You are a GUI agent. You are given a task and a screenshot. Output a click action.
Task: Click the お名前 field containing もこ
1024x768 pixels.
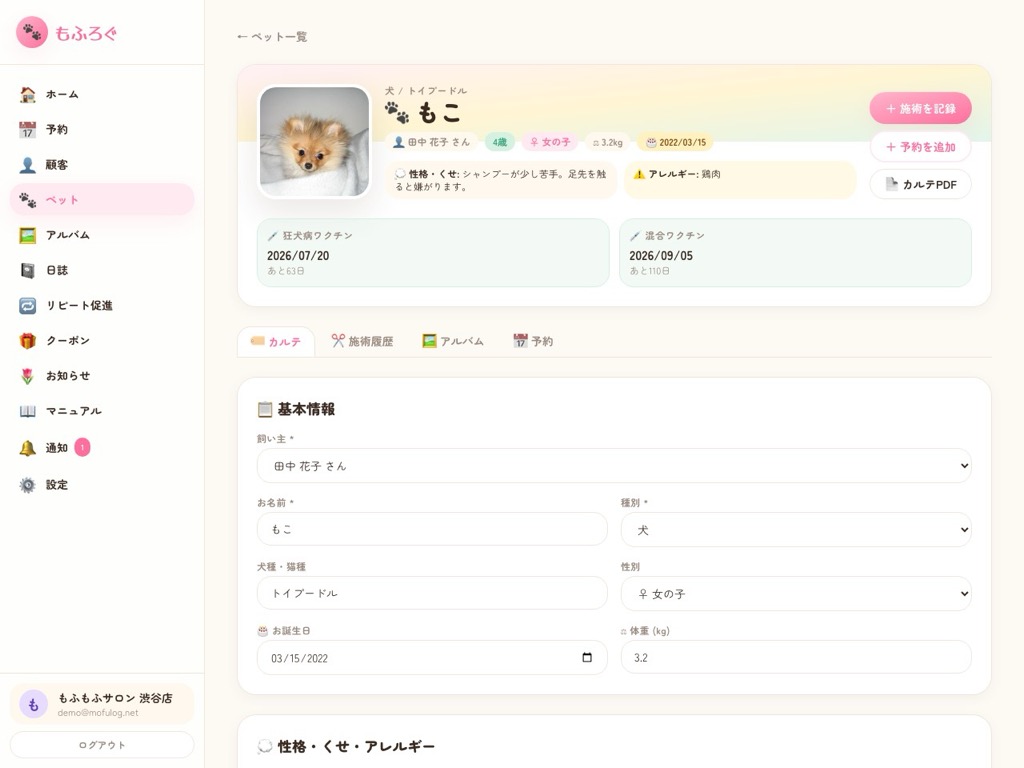point(432,530)
